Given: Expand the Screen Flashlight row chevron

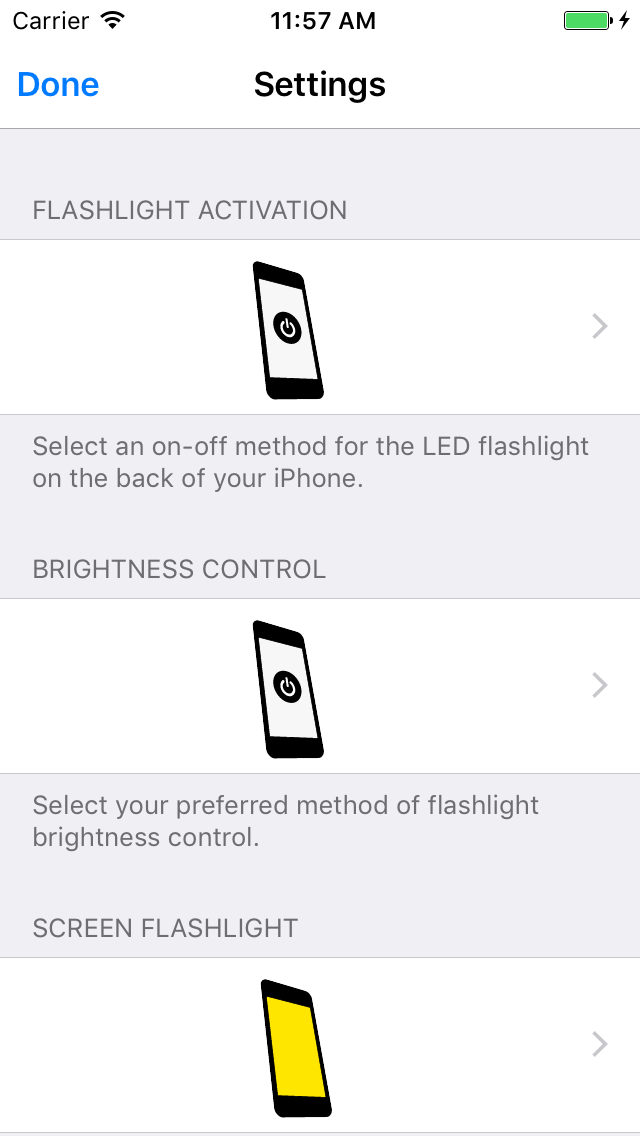Looking at the screenshot, I should 600,1045.
